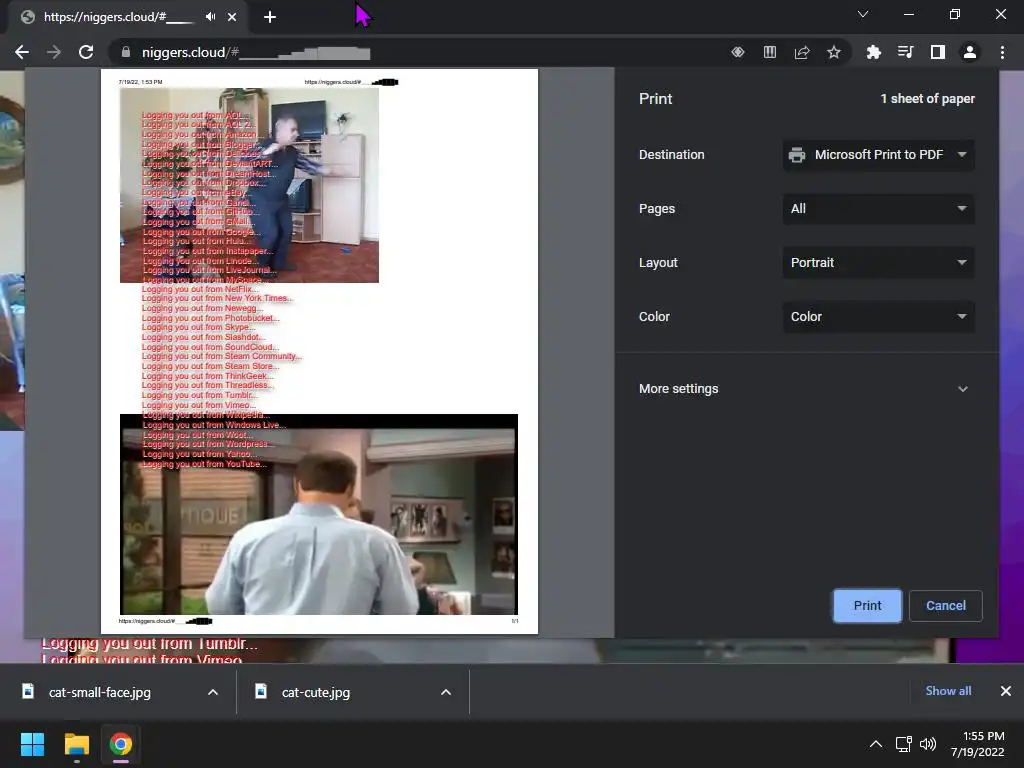
Task: Expand options chevron for cat-cute.jpg
Action: pyautogui.click(x=446, y=692)
